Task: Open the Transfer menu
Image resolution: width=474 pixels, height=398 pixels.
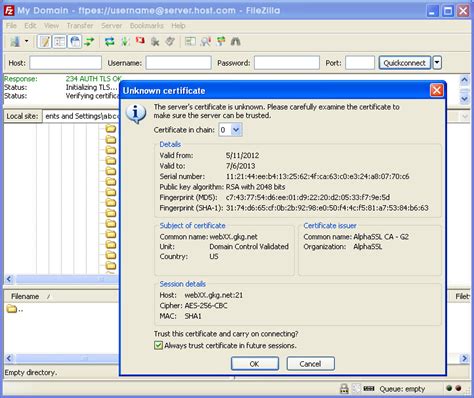Action: pyautogui.click(x=80, y=26)
